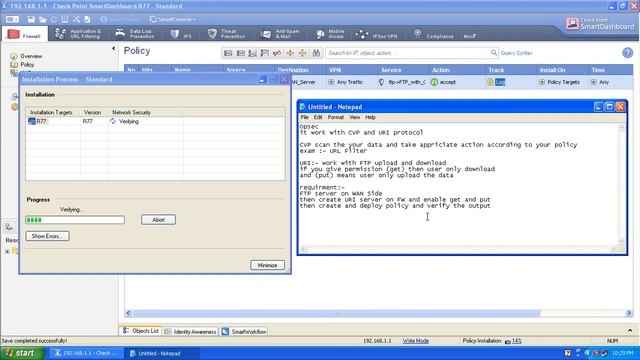Click the second add-rule icon in Policy toolbar

click(x=241, y=53)
